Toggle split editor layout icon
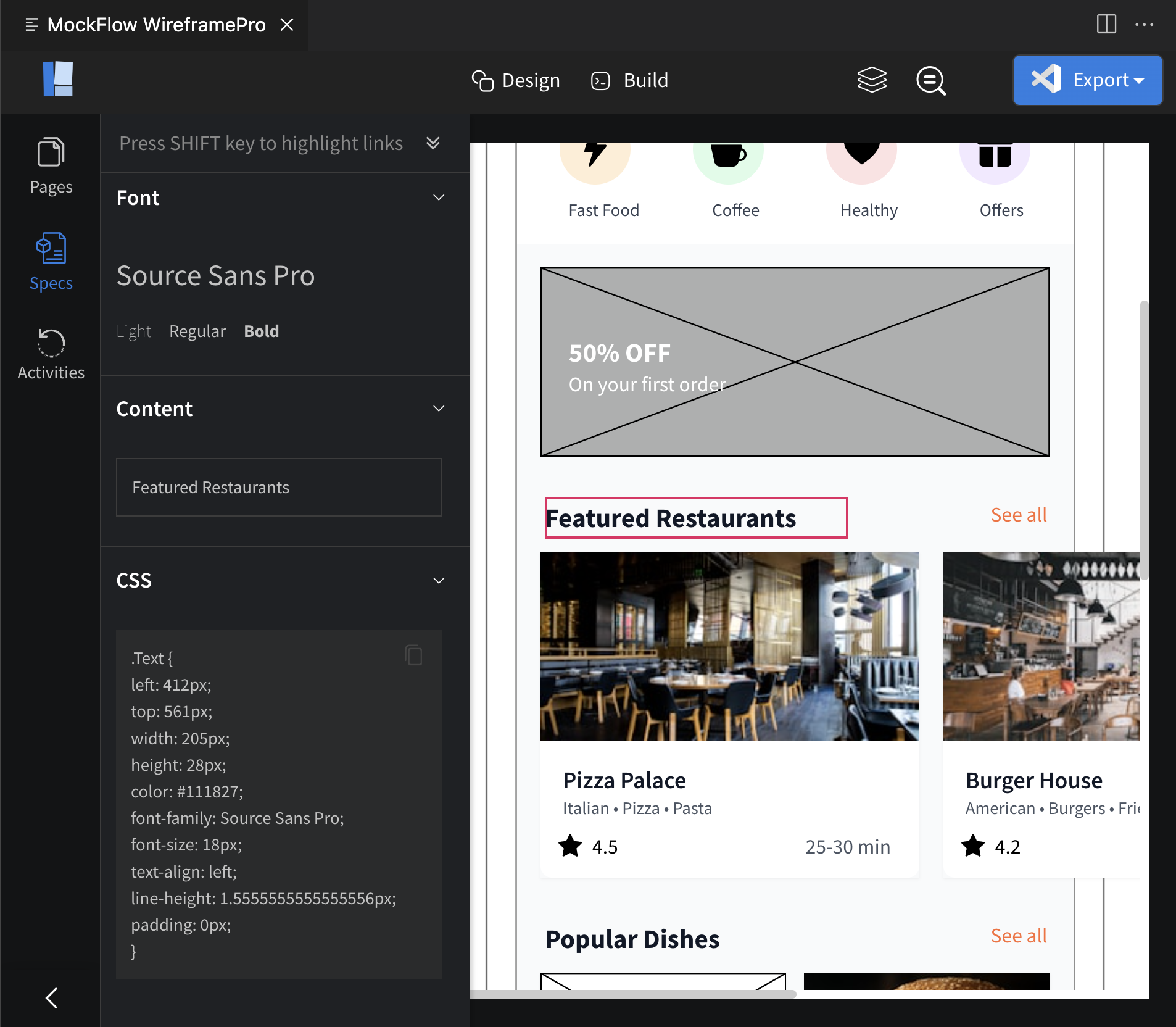Screen dimensions: 1176x1027 click(1107, 25)
